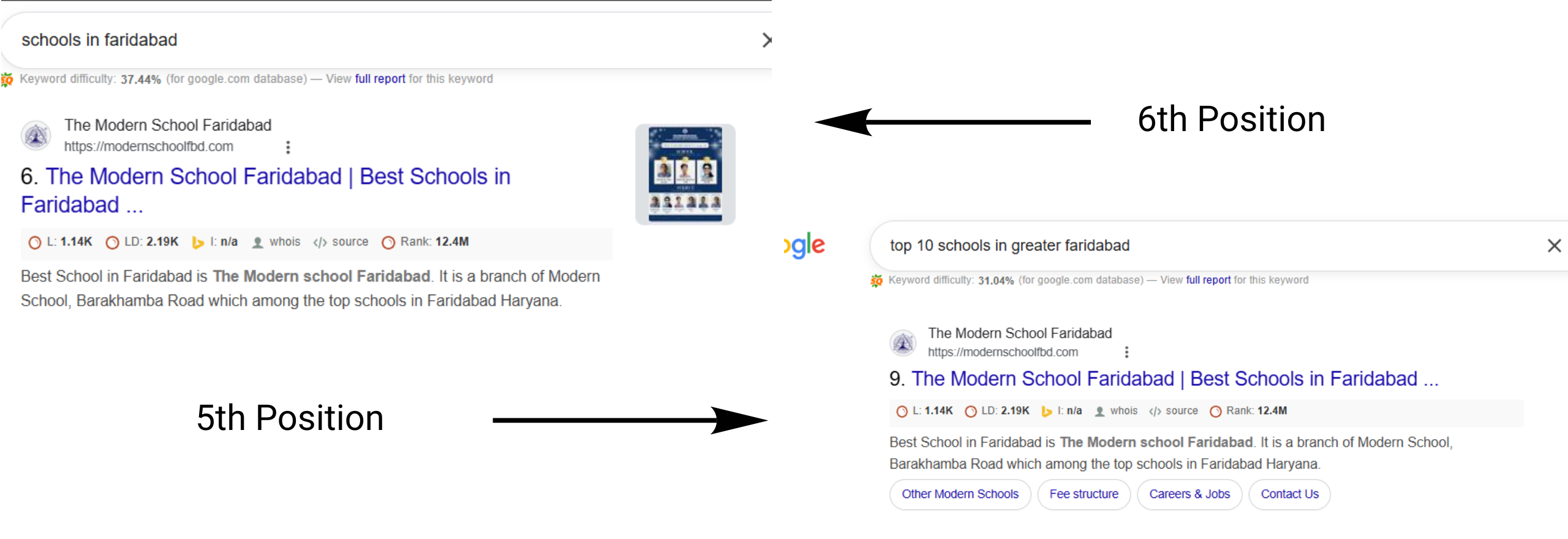Click the 'Contact Us' sitelink chip
This screenshot has height=539, width=1568.
[1289, 494]
